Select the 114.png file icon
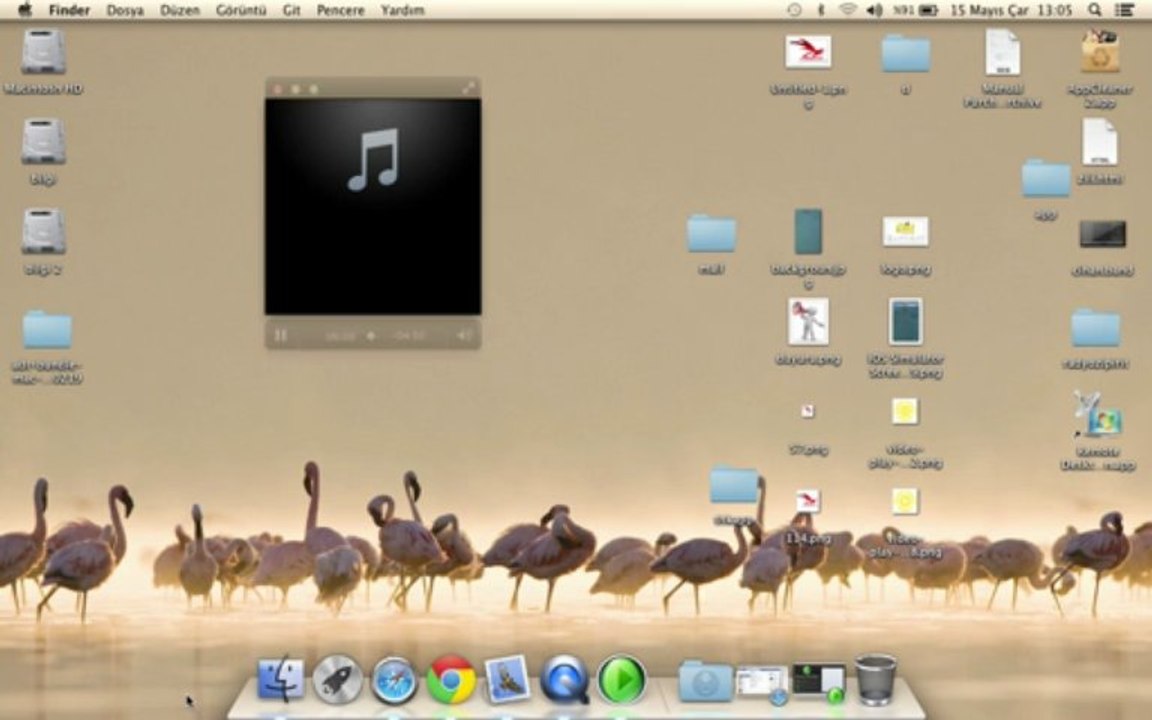 (x=807, y=501)
